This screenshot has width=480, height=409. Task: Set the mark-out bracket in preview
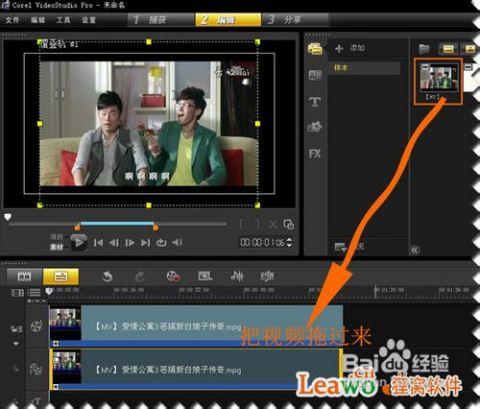pos(258,224)
